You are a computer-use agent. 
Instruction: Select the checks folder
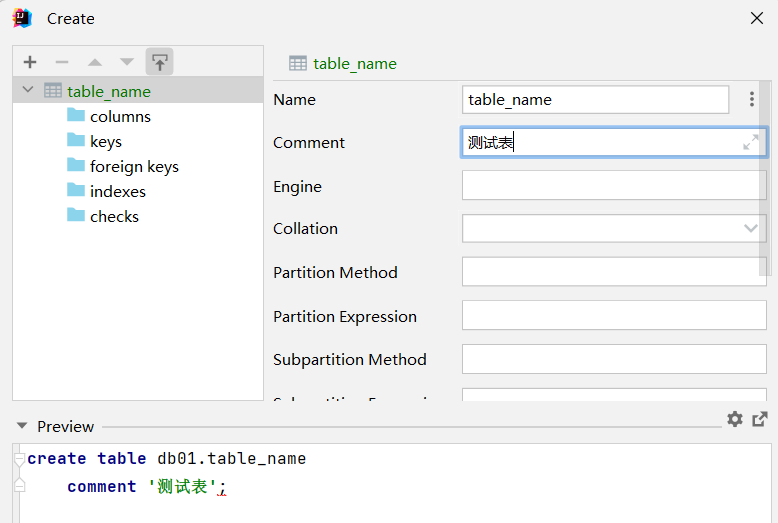pos(114,216)
